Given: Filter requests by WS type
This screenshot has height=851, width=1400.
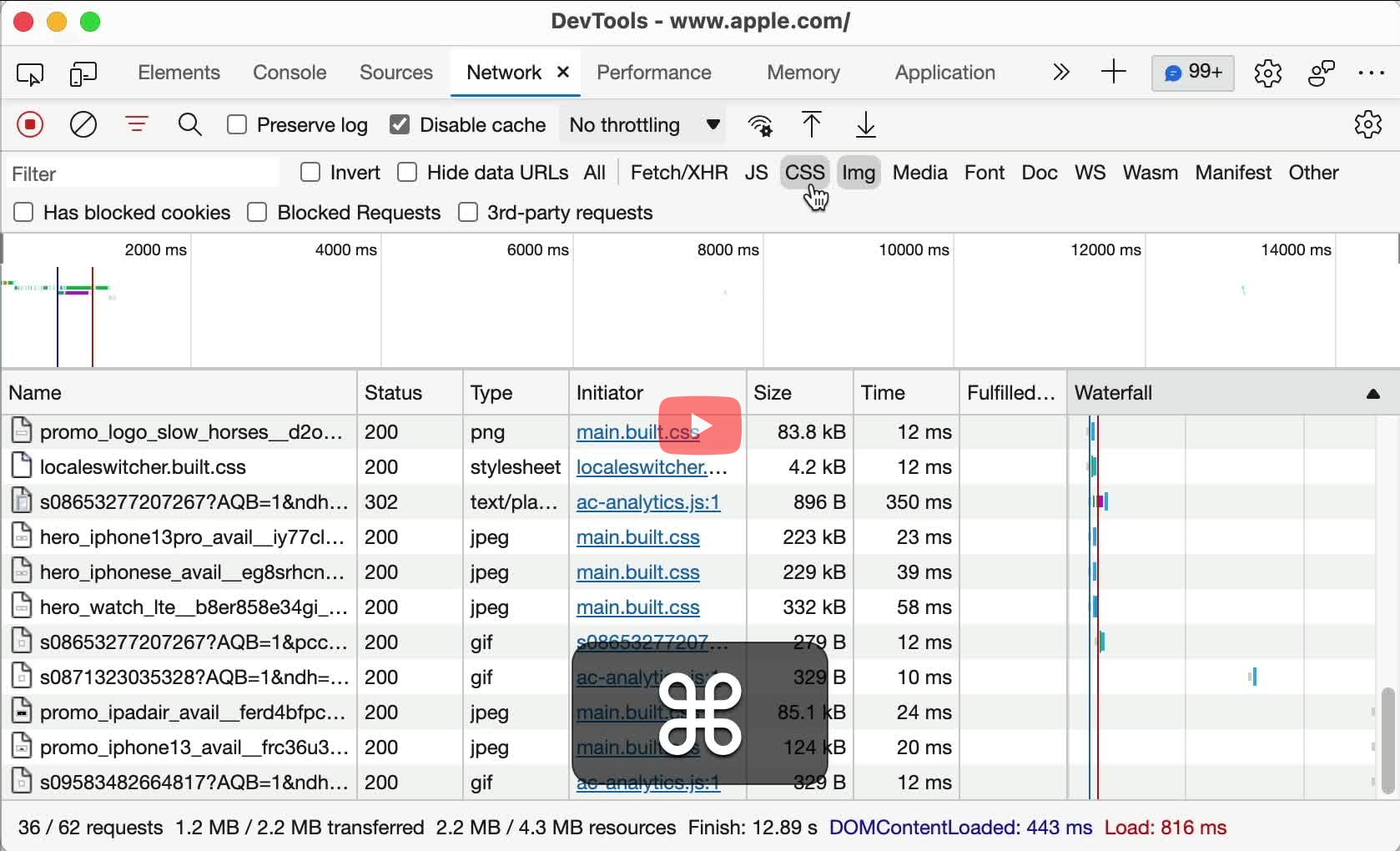Looking at the screenshot, I should (1090, 173).
